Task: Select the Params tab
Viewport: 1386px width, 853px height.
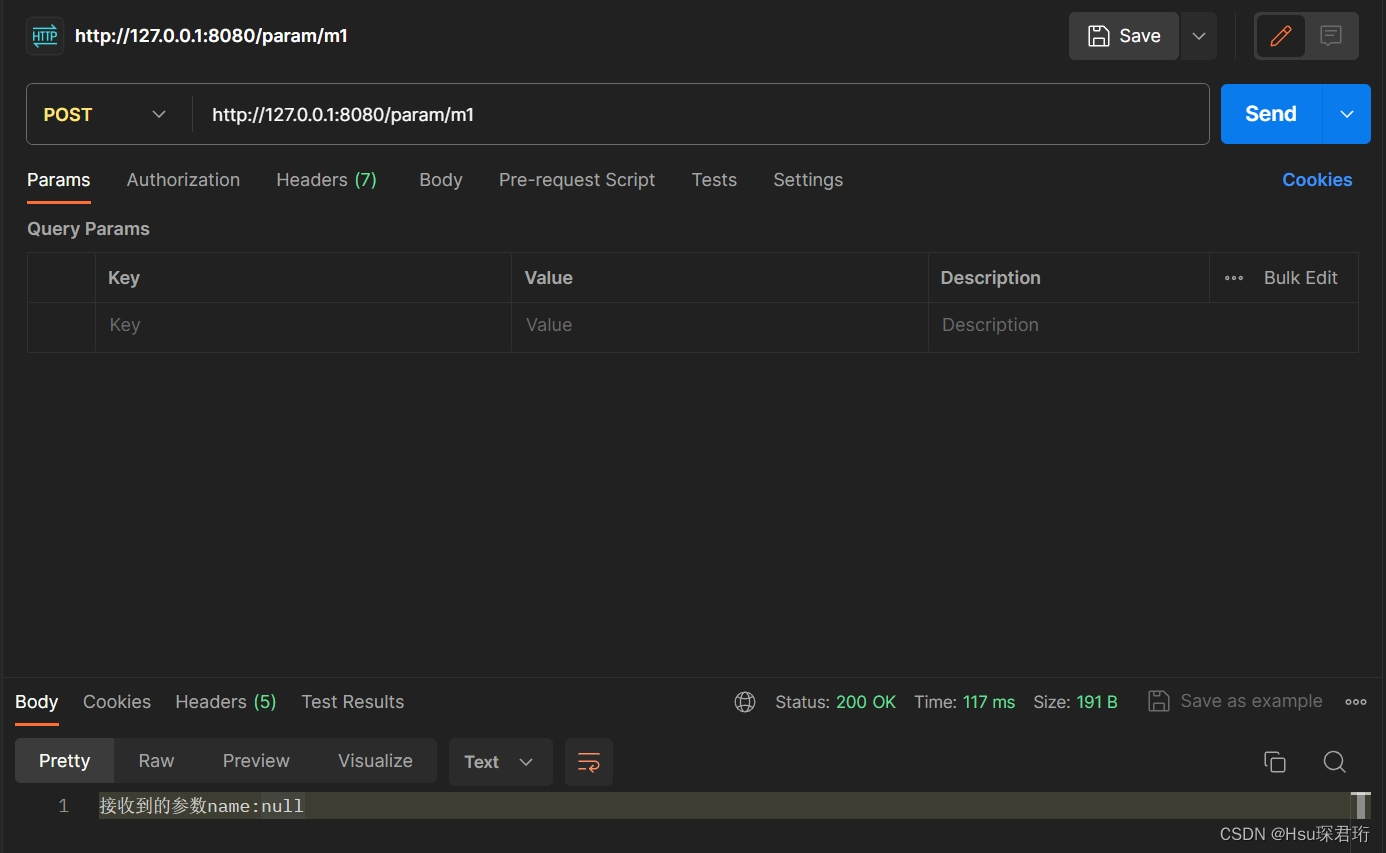Action: click(x=59, y=180)
